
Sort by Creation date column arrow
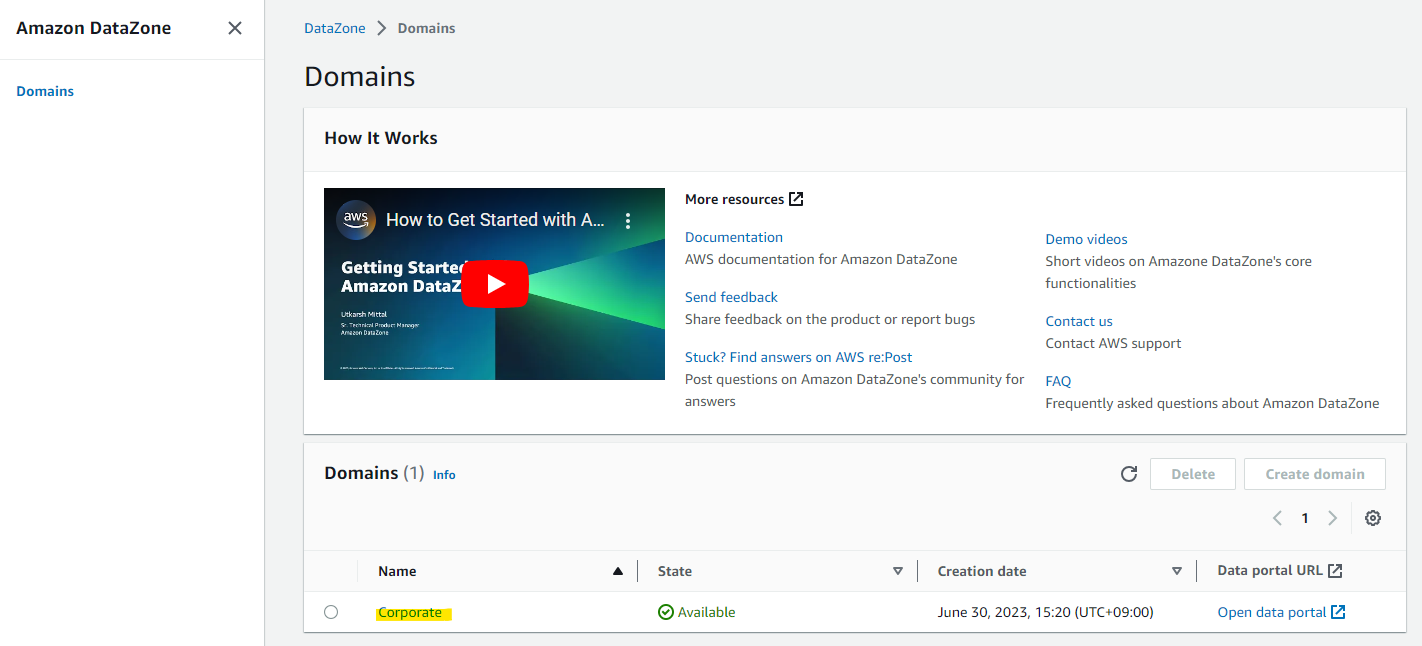tap(1177, 571)
